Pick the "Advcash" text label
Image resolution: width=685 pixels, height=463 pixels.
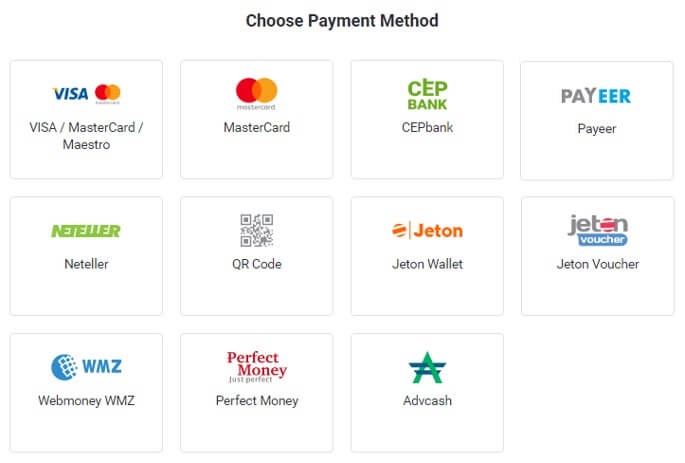[427, 401]
